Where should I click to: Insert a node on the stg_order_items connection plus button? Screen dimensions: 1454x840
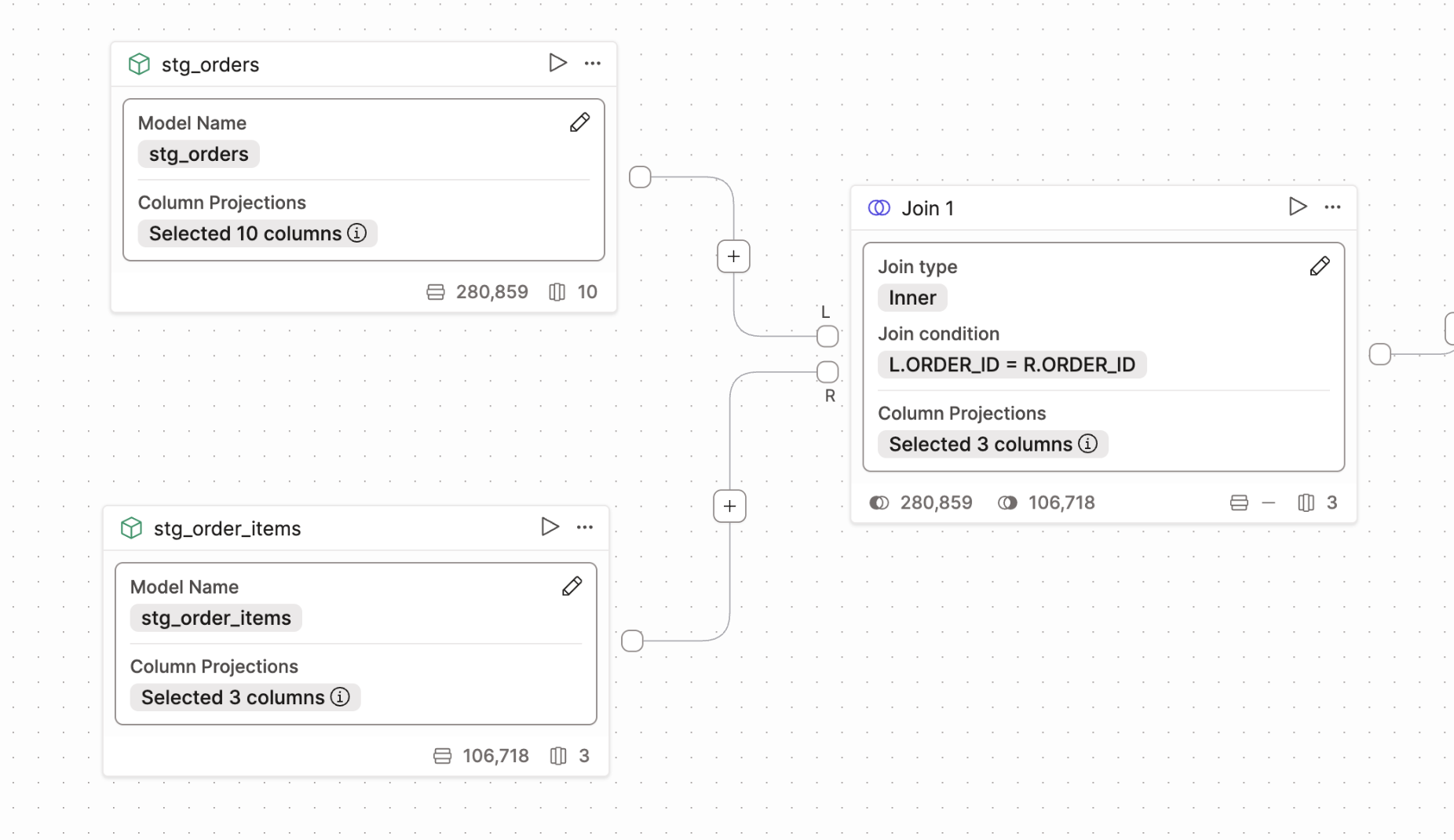[x=729, y=506]
